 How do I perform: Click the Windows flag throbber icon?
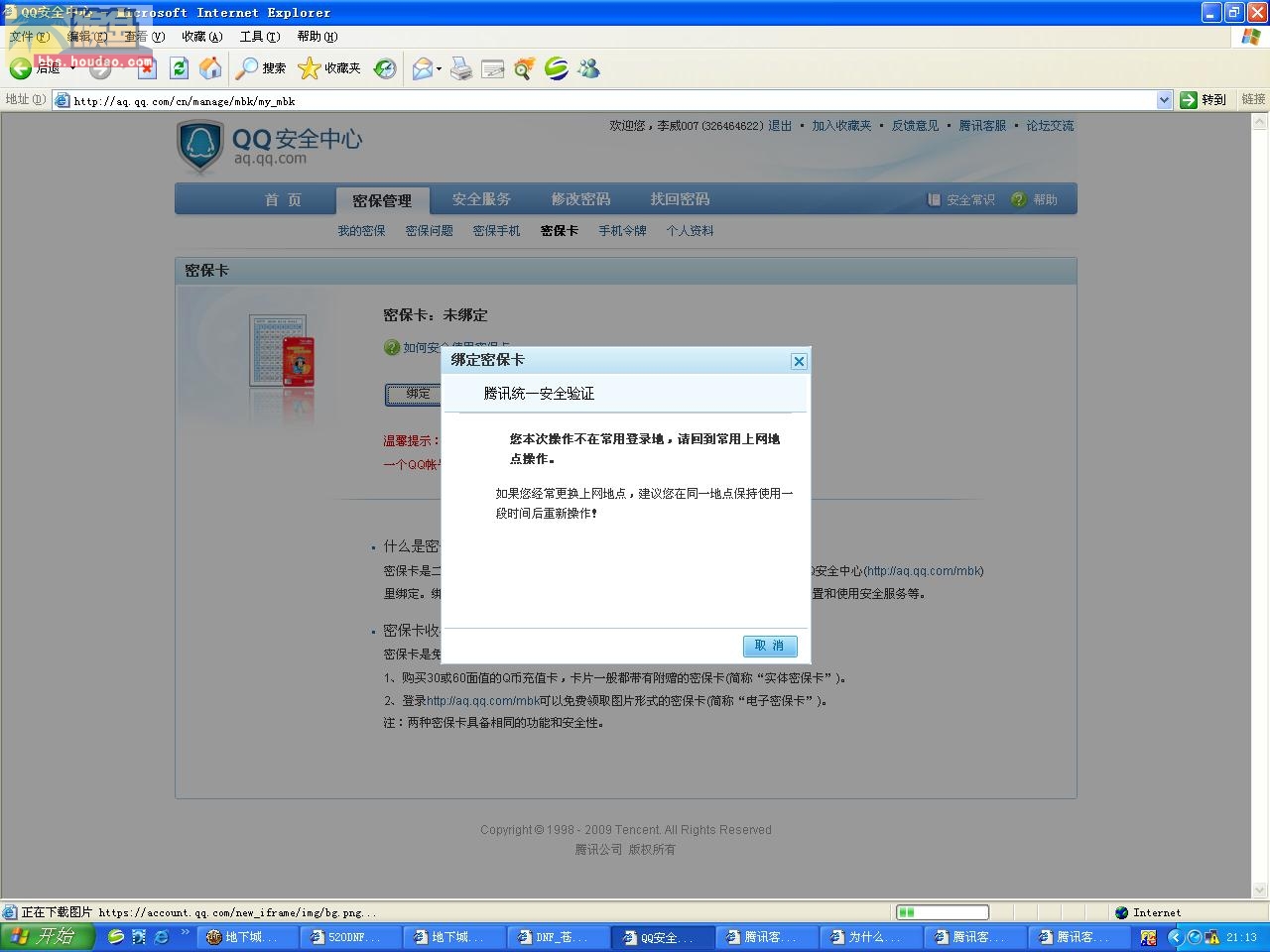1251,37
